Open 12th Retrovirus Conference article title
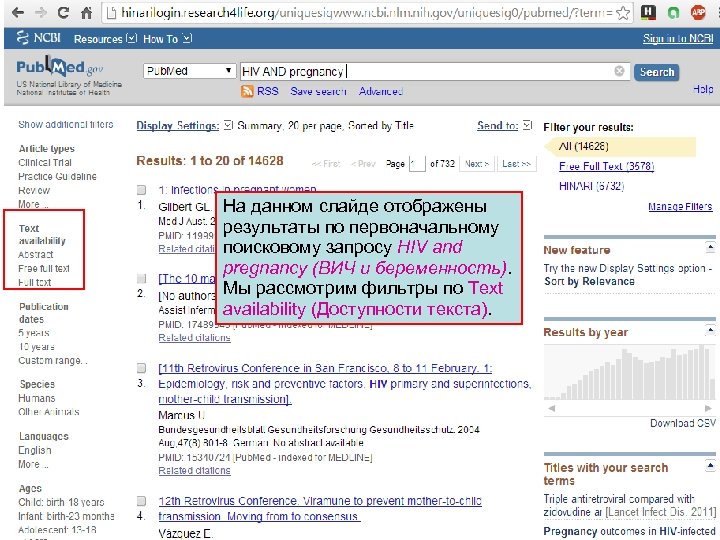The height and width of the screenshot is (540, 720). [x=320, y=508]
